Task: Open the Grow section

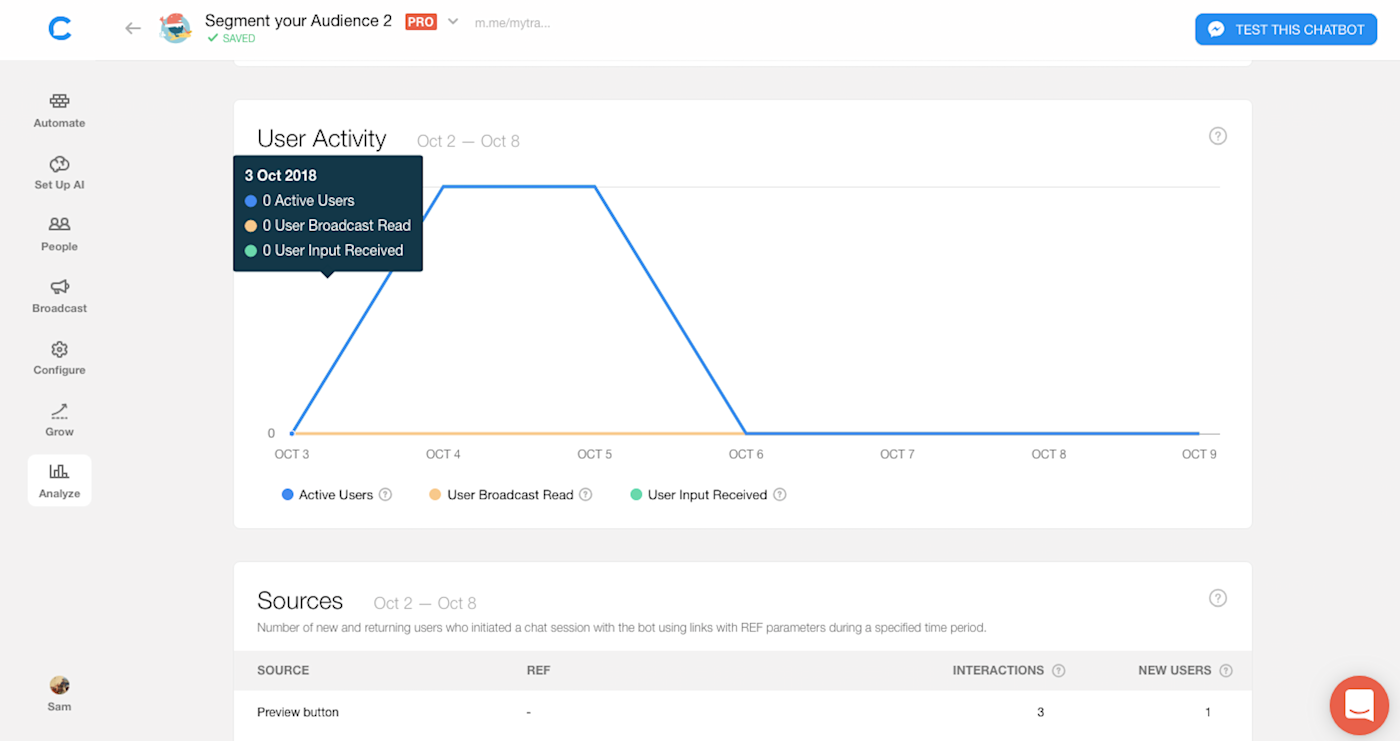Action: pos(59,419)
